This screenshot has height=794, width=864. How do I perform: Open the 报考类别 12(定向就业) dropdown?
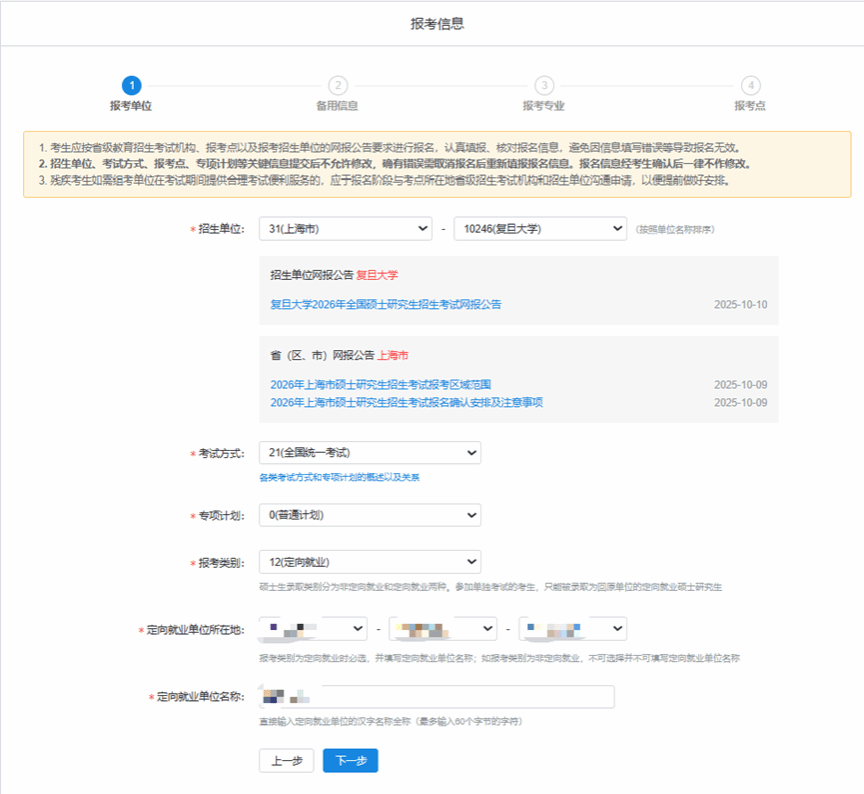coord(369,562)
